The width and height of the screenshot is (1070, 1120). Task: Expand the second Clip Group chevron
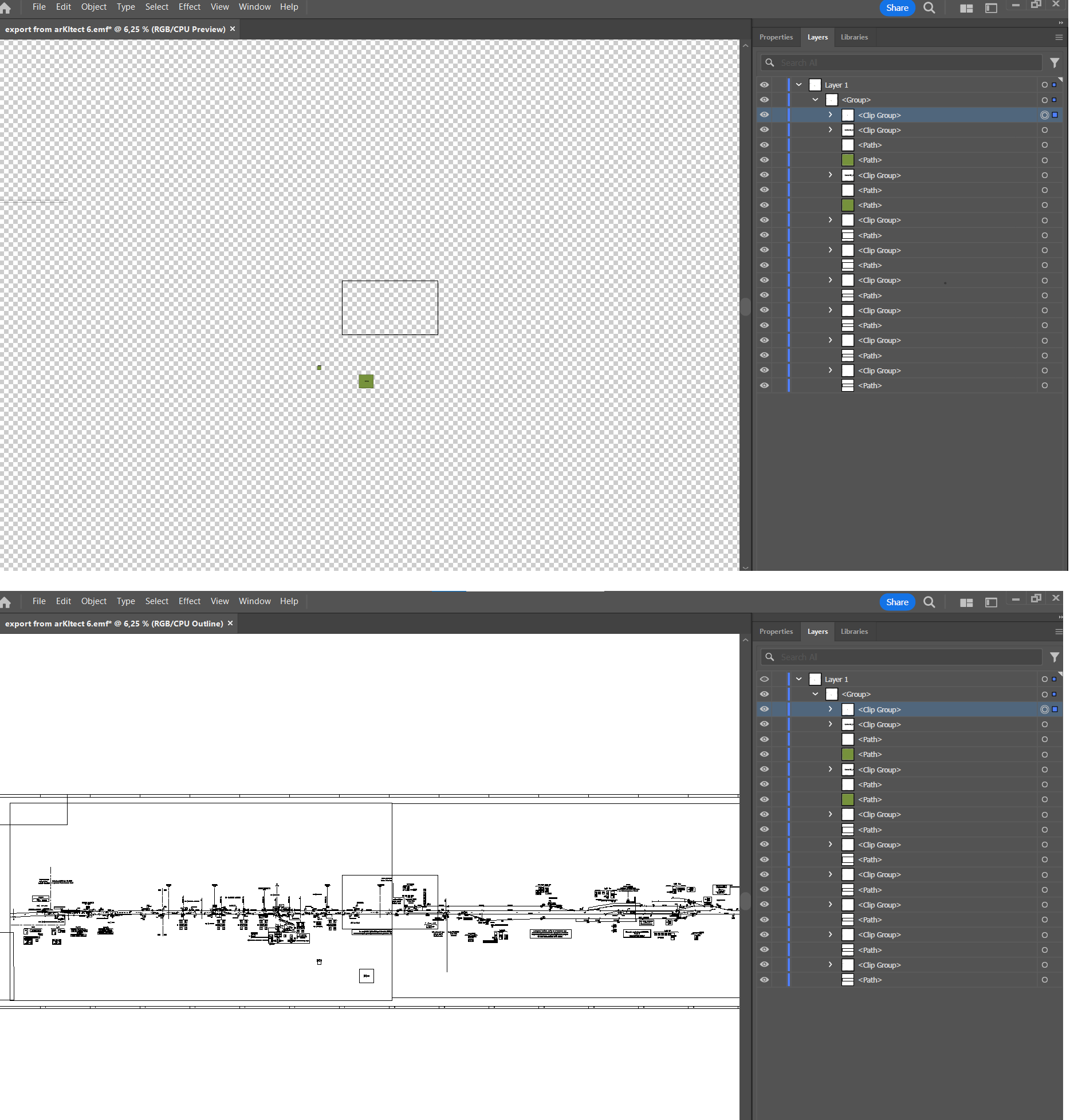830,130
